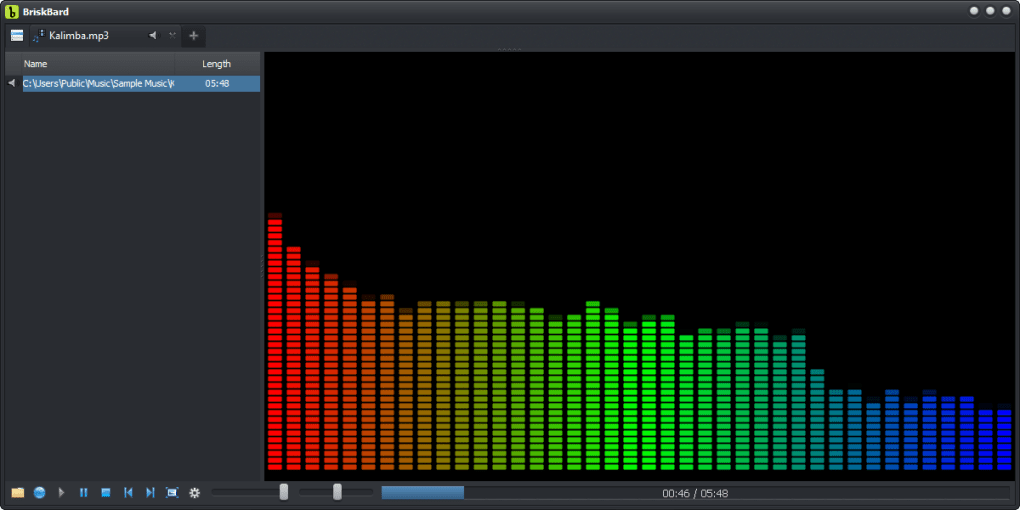Switch to the Kalimba.mp3 tab
The image size is (1020, 510).
80,36
